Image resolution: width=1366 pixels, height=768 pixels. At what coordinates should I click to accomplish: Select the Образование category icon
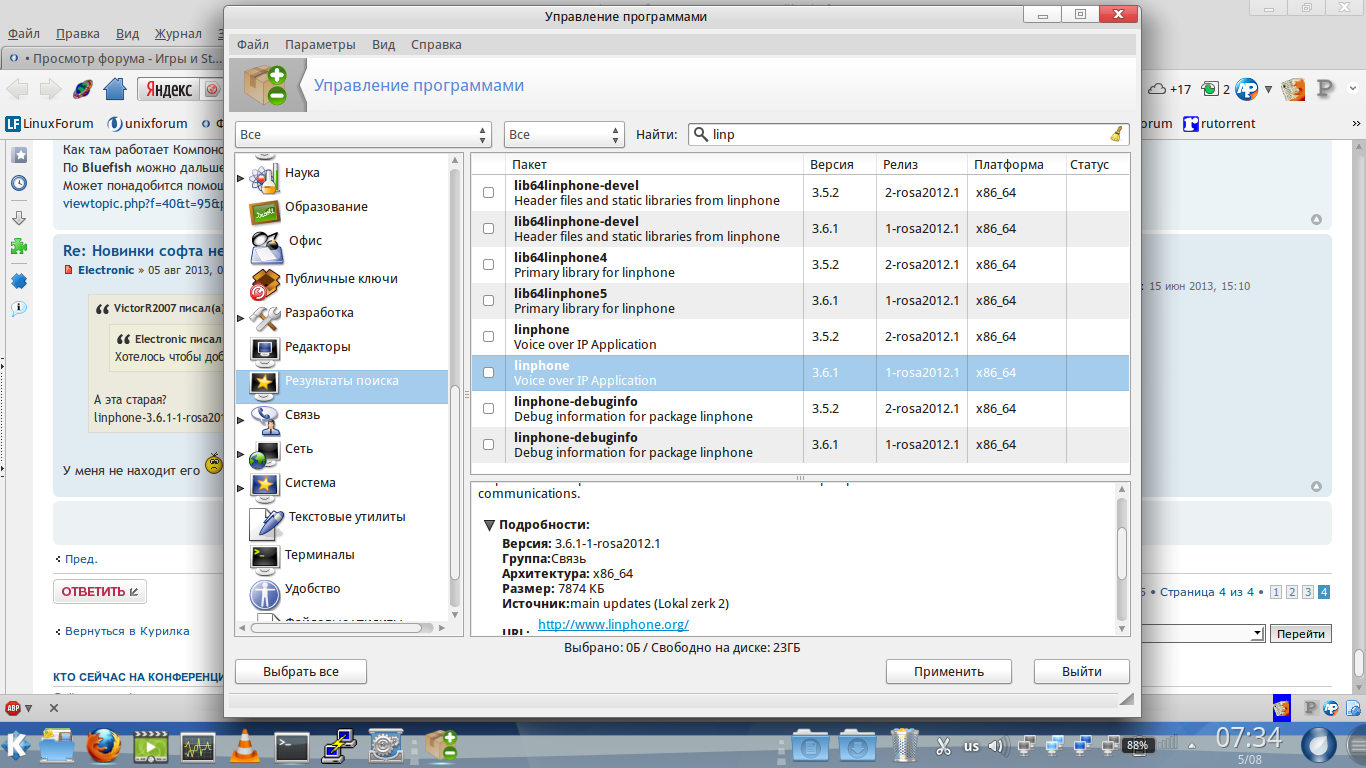point(265,209)
